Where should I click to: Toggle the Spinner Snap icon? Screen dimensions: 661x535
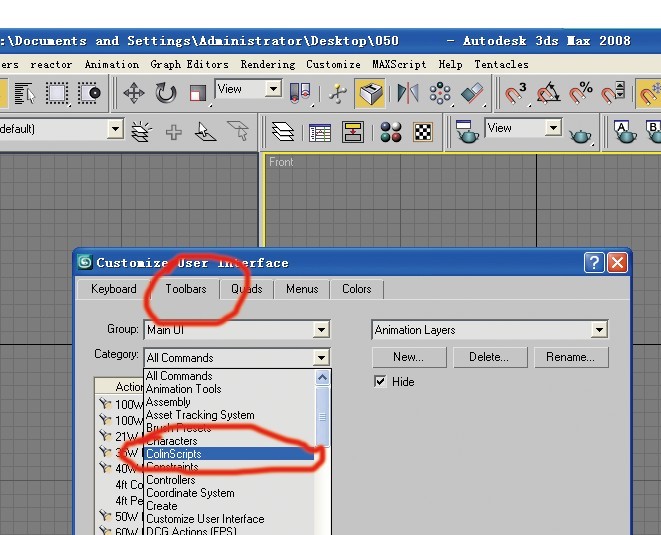tap(613, 93)
